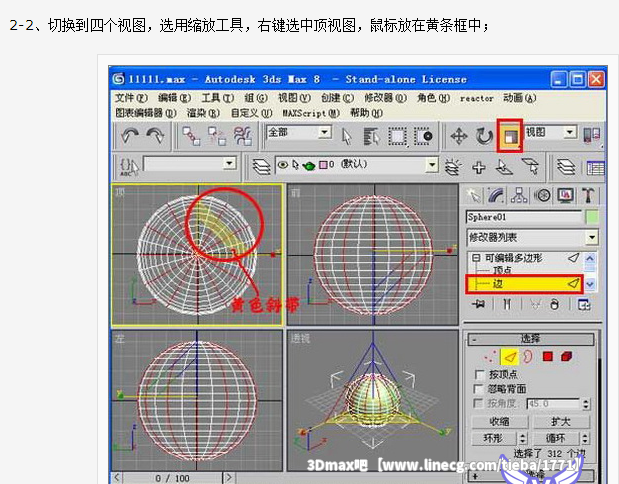The height and width of the screenshot is (484, 619).
Task: Select the Polygon red square icon
Action: click(548, 357)
